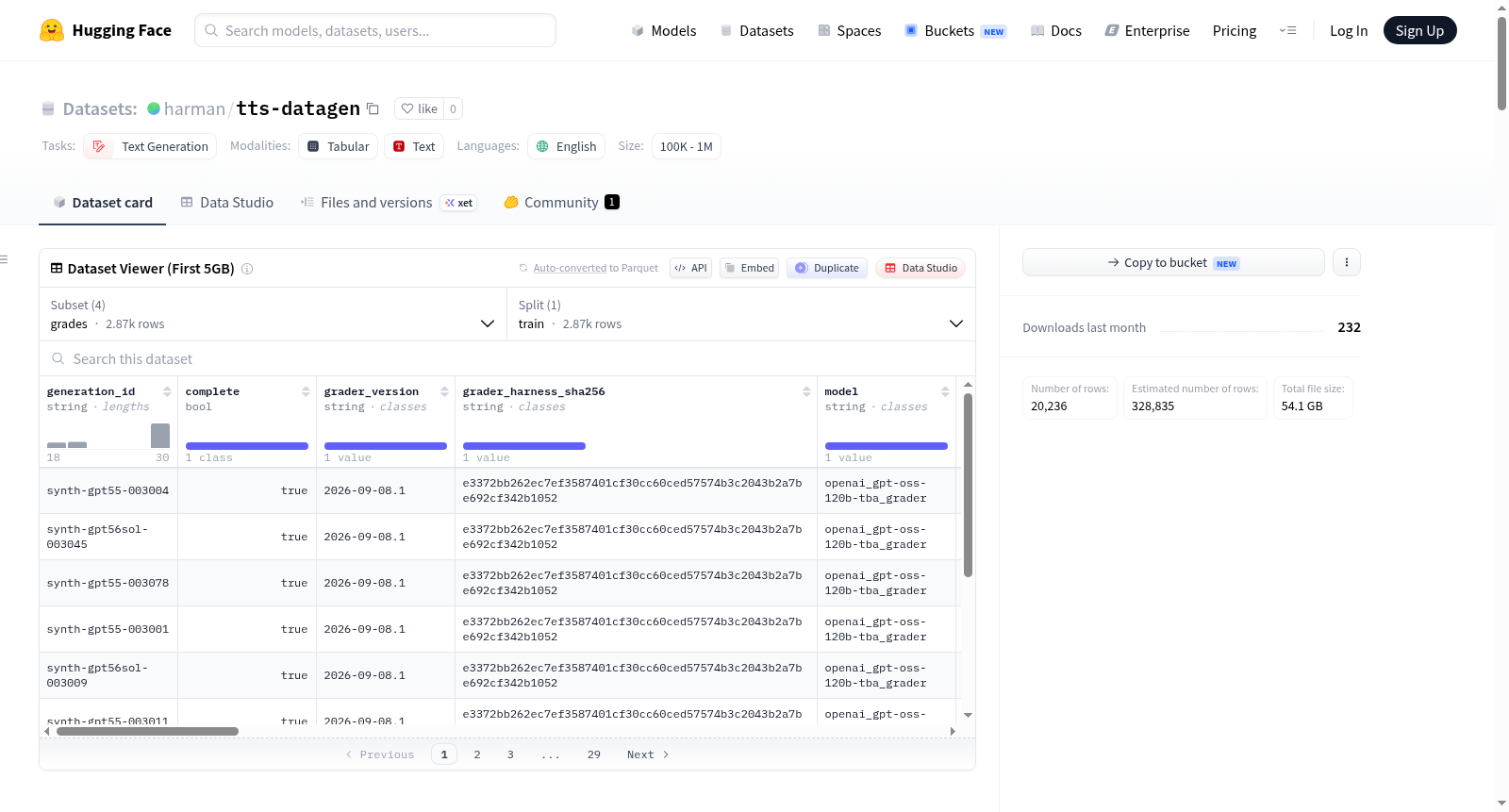Image resolution: width=1509 pixels, height=812 pixels.
Task: Open Models in the top navigation
Action: [664, 31]
